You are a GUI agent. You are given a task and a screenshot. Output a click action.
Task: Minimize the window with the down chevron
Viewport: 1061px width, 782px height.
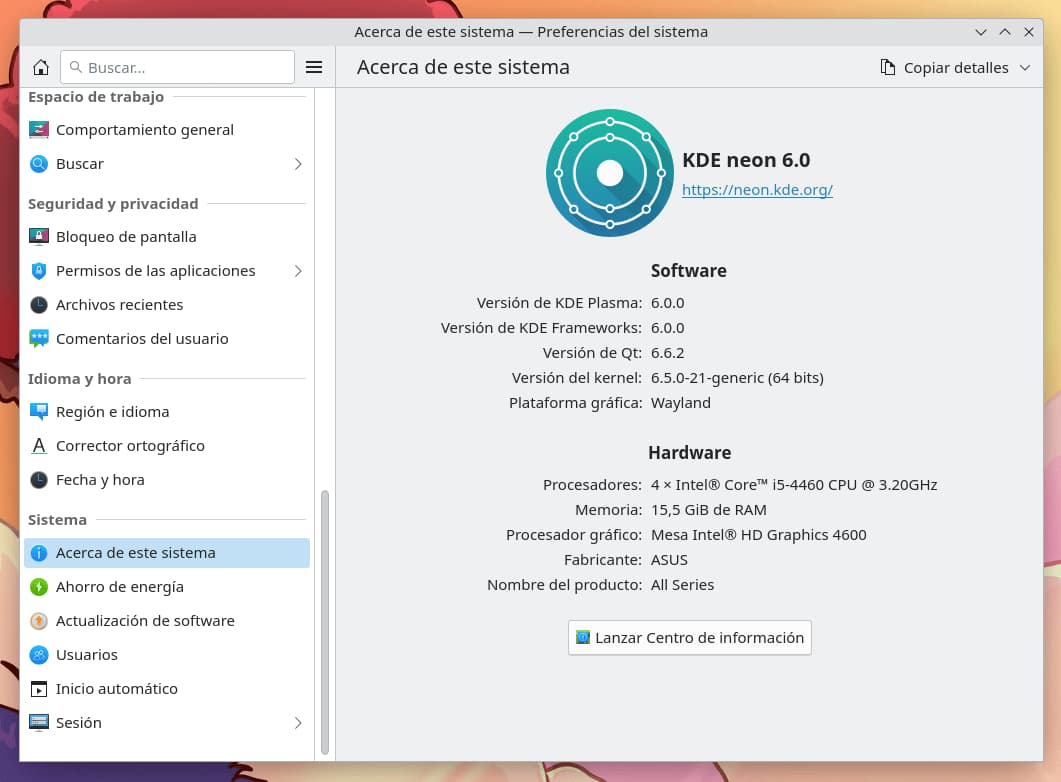(x=980, y=32)
